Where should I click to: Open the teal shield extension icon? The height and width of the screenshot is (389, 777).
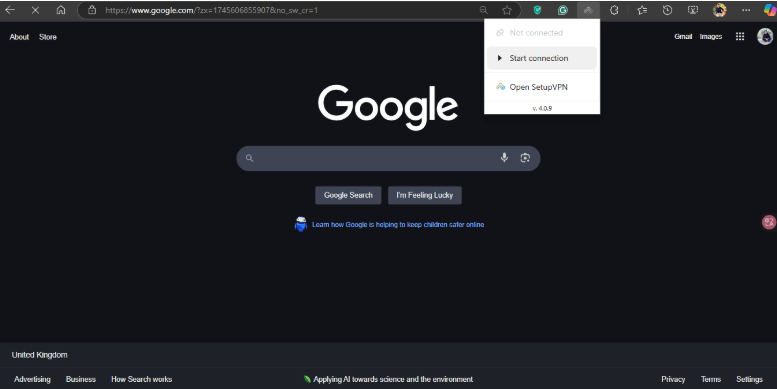537,10
